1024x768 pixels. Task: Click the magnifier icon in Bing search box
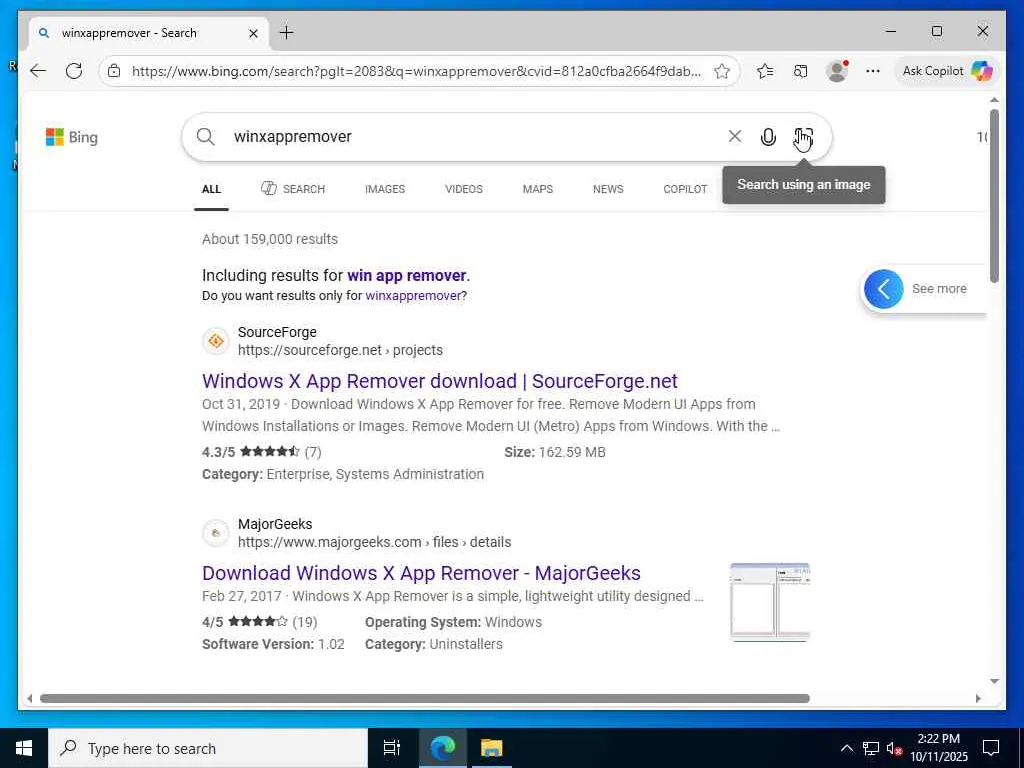pyautogui.click(x=205, y=136)
